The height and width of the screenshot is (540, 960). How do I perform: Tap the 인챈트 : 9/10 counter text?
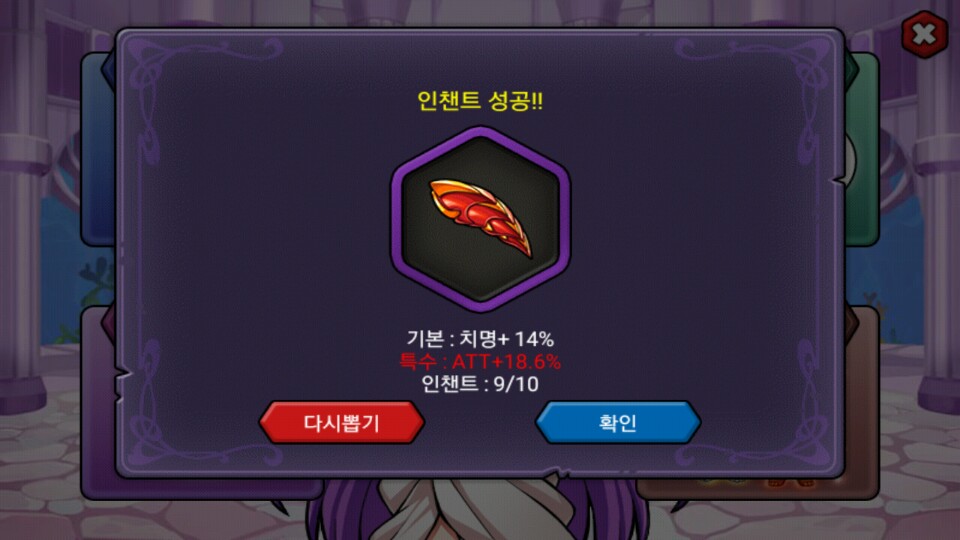480,384
